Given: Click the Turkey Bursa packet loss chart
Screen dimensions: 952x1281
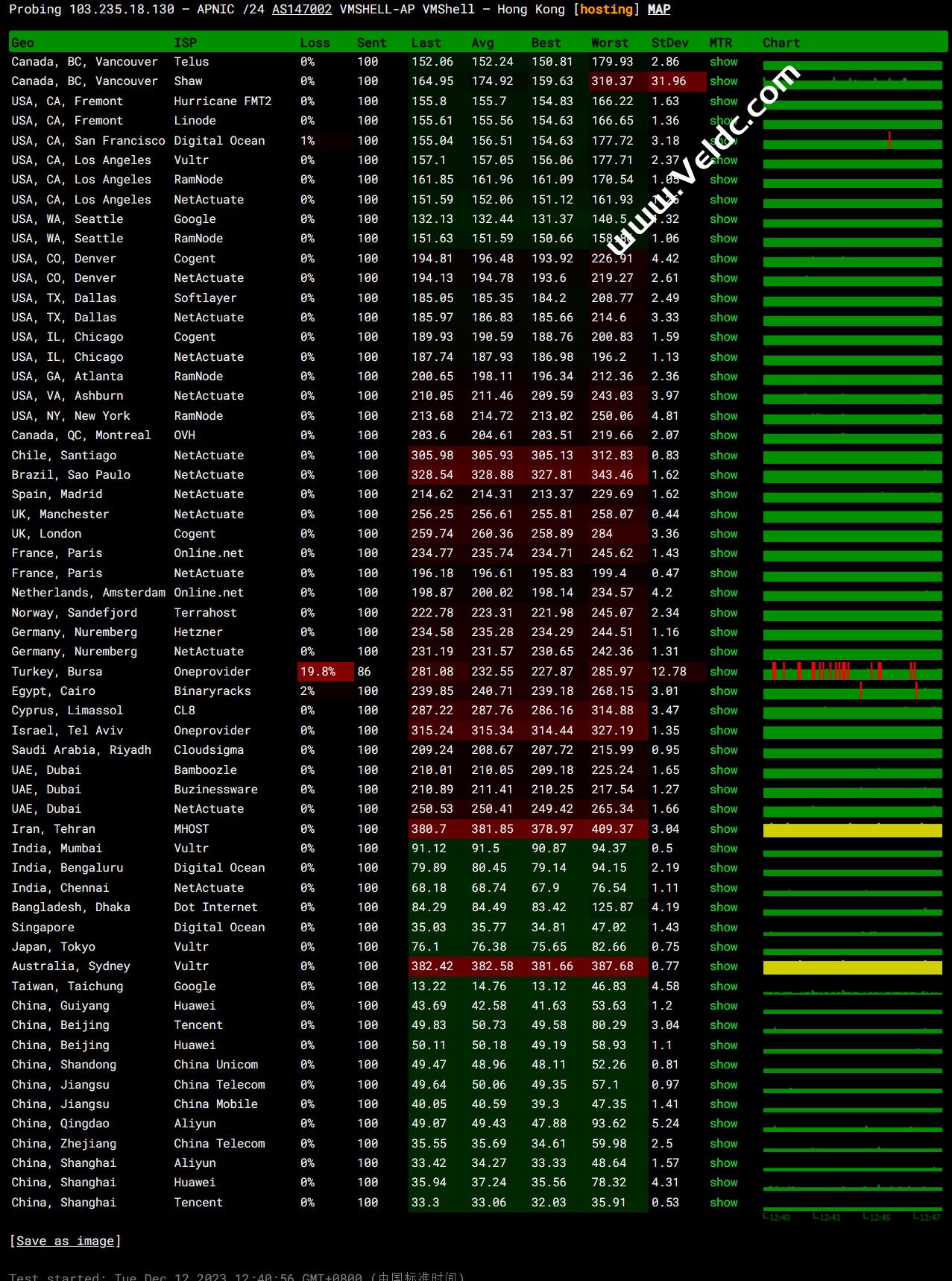Looking at the screenshot, I should click(852, 672).
